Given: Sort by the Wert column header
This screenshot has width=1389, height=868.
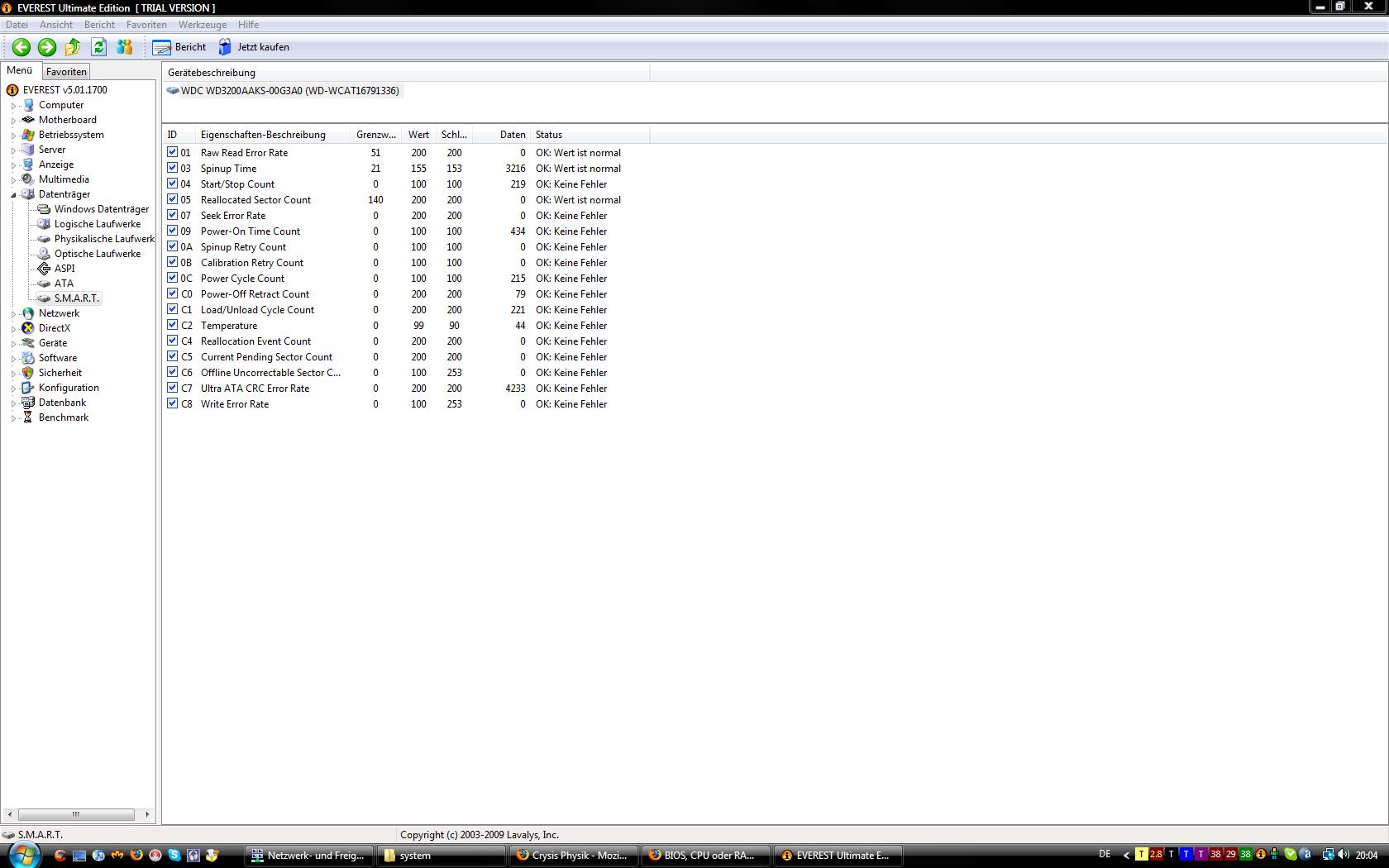Looking at the screenshot, I should [418, 135].
